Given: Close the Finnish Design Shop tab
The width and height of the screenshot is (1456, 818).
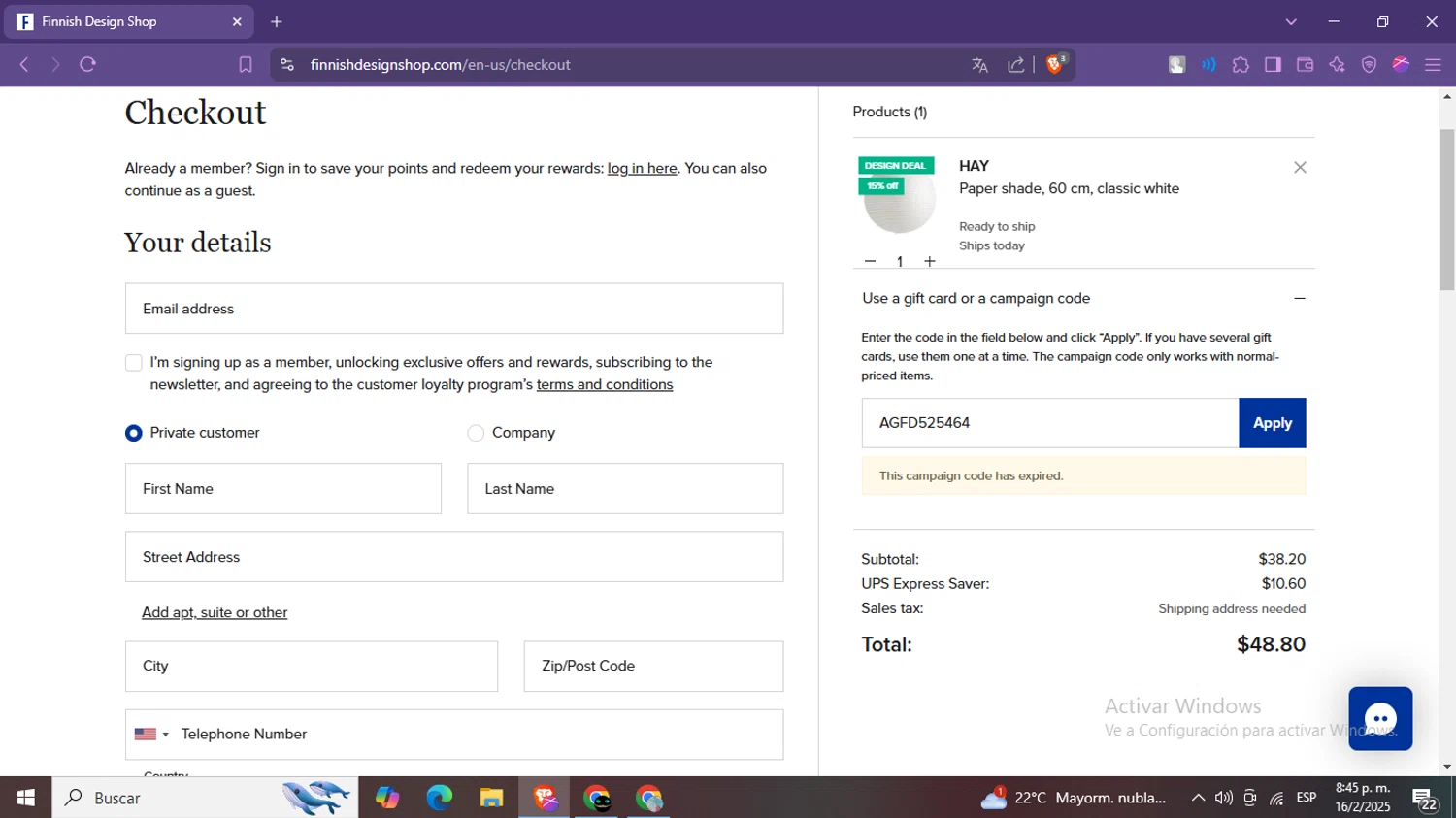Looking at the screenshot, I should coord(237,21).
